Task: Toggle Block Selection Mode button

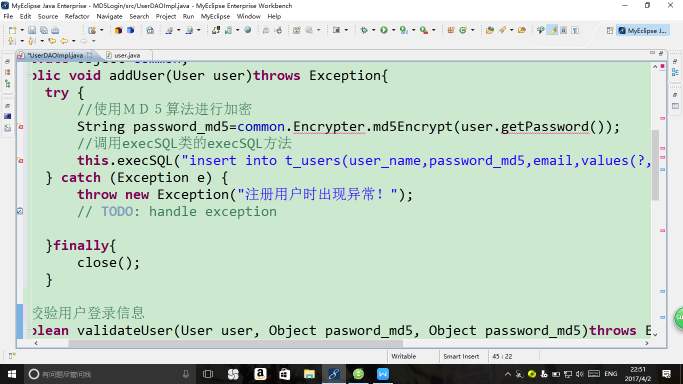Action: coord(564,30)
